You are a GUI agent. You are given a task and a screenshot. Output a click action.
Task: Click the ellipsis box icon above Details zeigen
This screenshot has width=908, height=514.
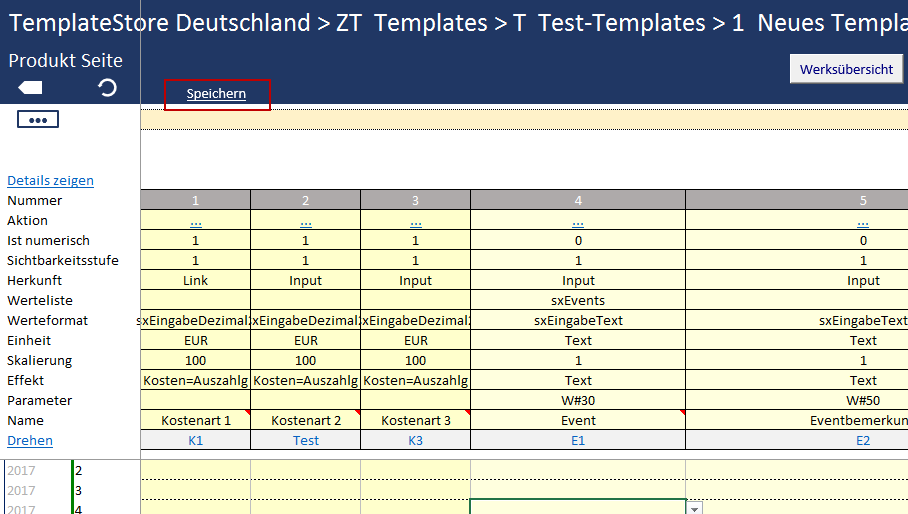tap(38, 120)
